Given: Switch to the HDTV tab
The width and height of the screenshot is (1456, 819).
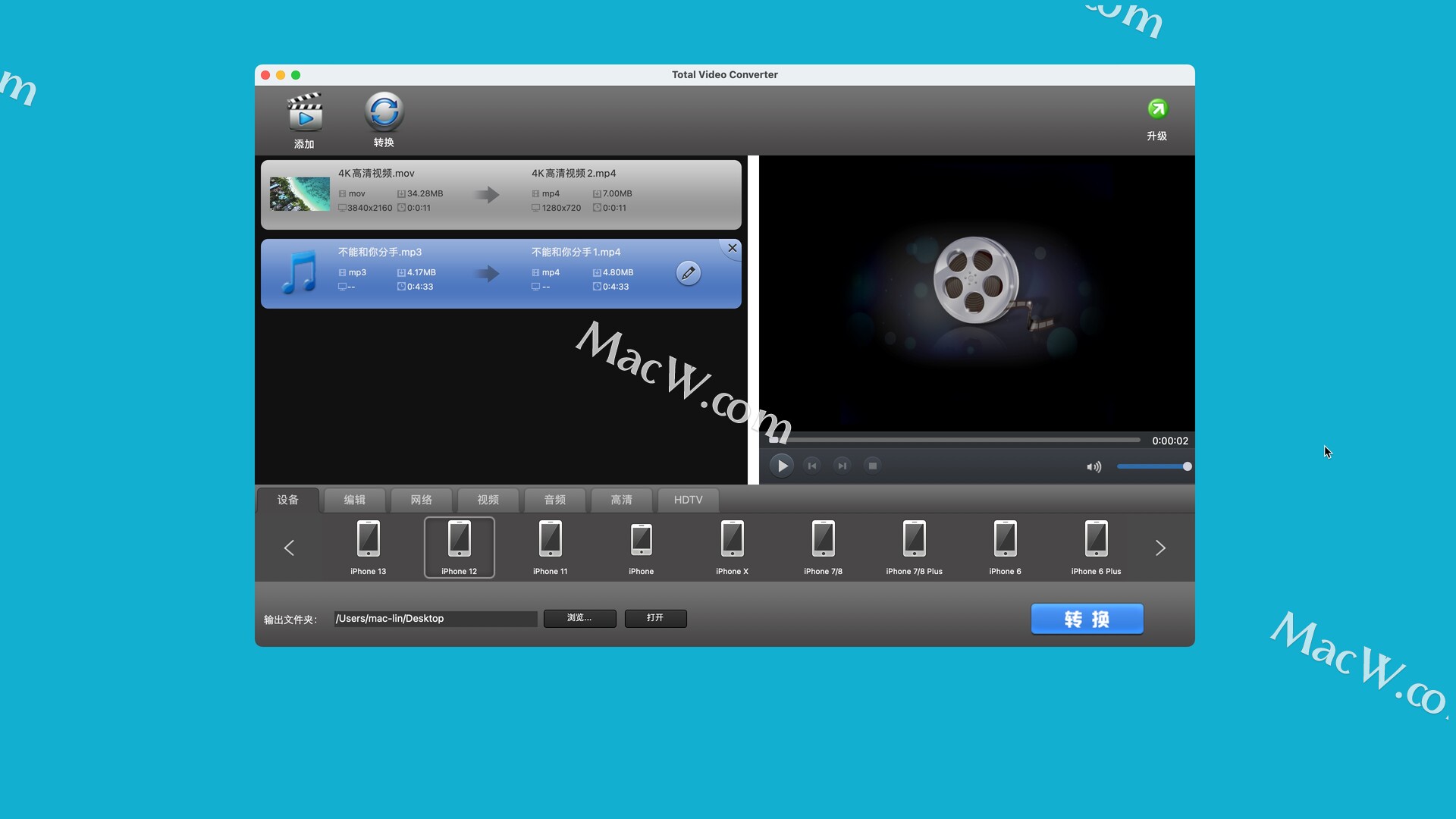Looking at the screenshot, I should click(x=689, y=500).
